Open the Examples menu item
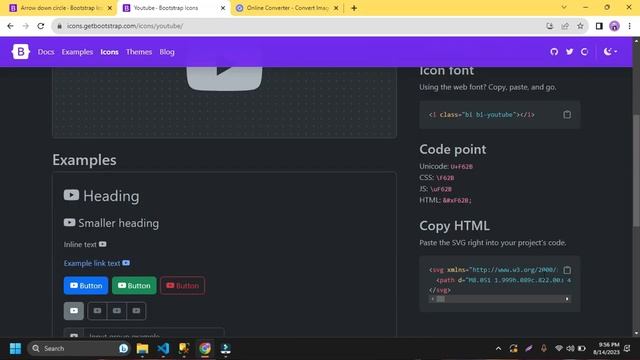This screenshot has height=360, width=640. pos(77,52)
